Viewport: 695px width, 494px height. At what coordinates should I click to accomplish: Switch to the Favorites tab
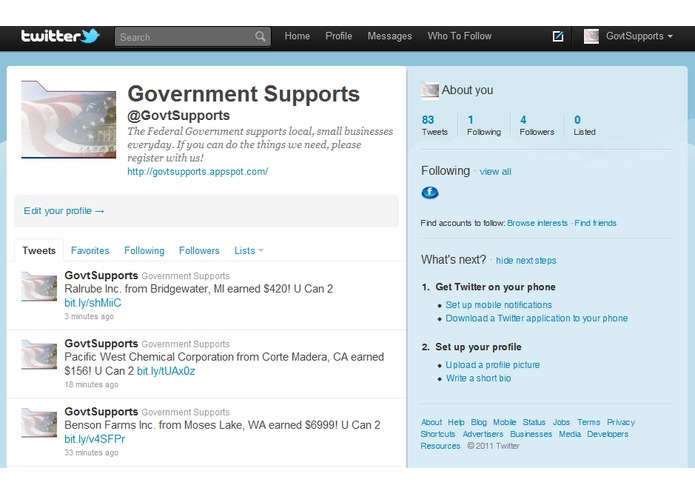coord(90,251)
